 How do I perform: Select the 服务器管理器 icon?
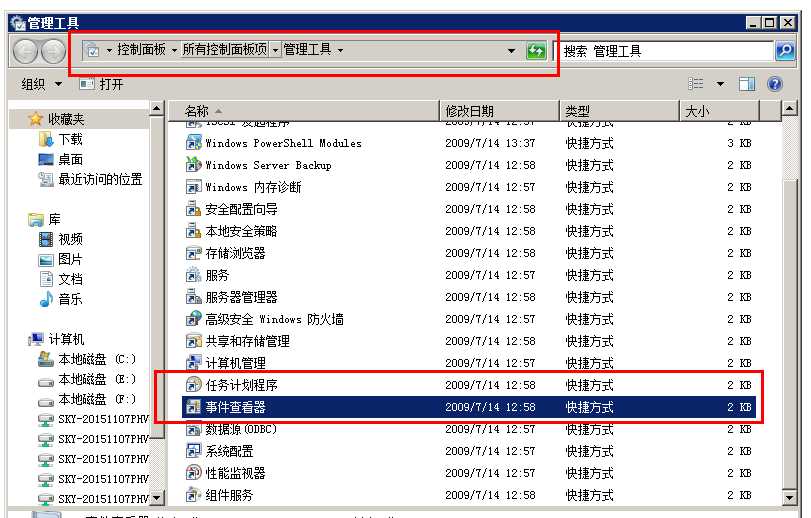click(193, 297)
